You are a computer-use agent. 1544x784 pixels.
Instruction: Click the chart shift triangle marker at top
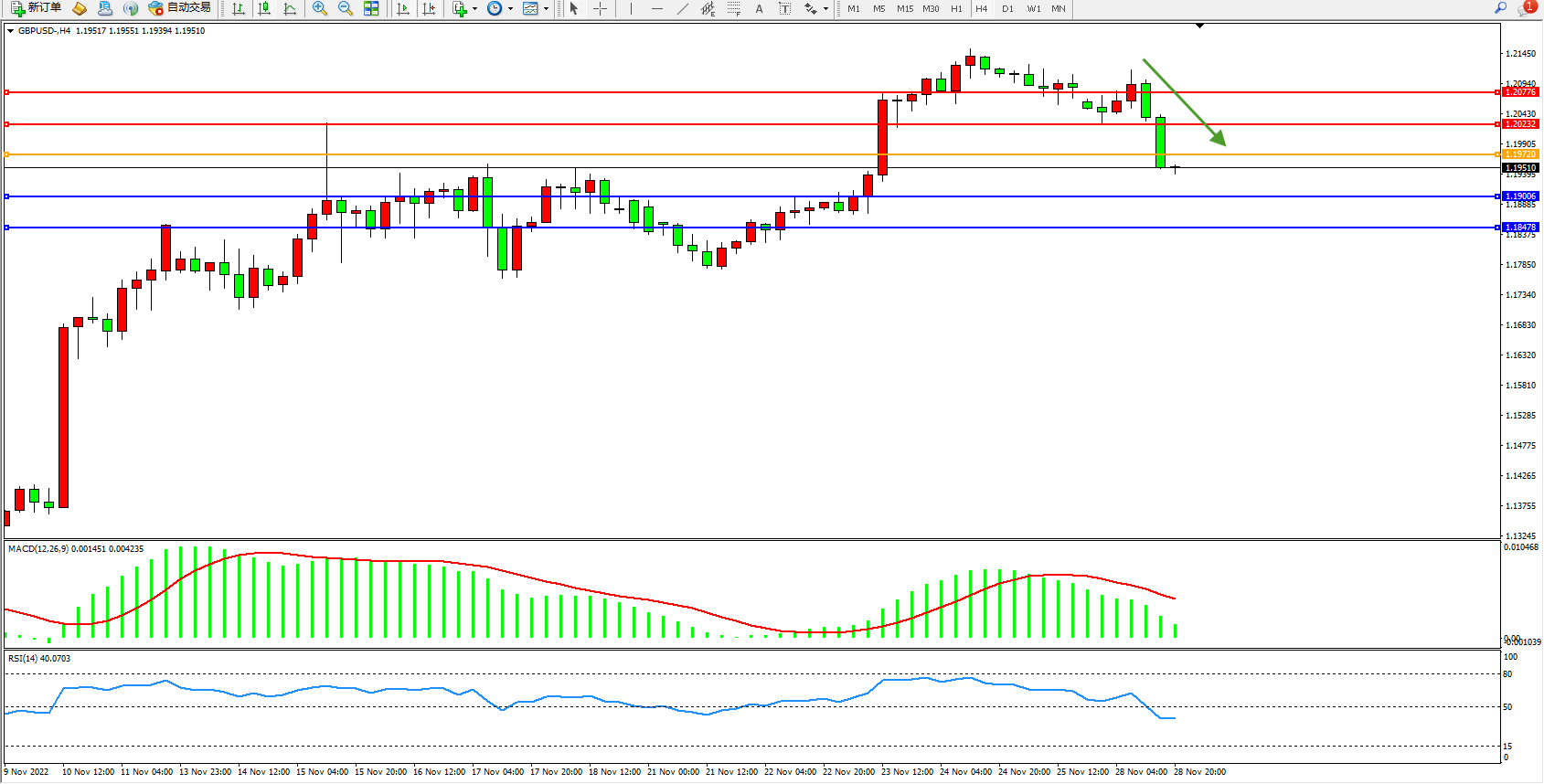[1199, 26]
